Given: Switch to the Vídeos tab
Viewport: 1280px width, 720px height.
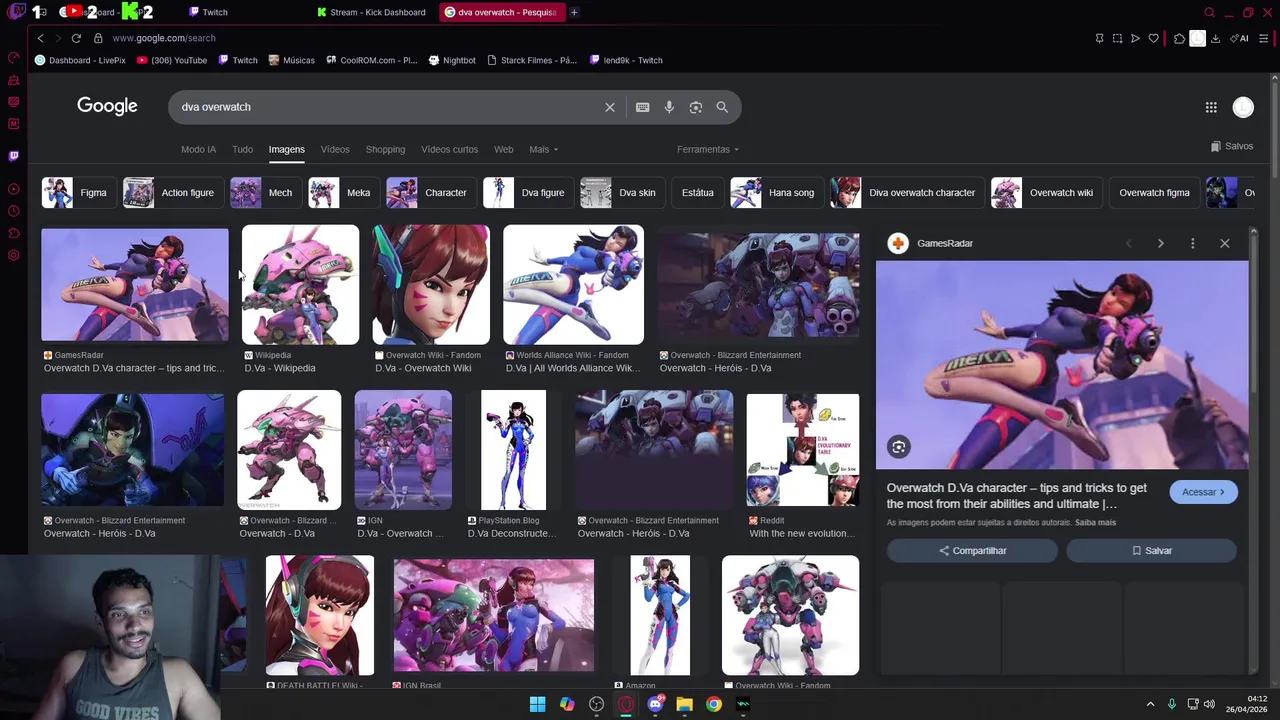Looking at the screenshot, I should 335,149.
